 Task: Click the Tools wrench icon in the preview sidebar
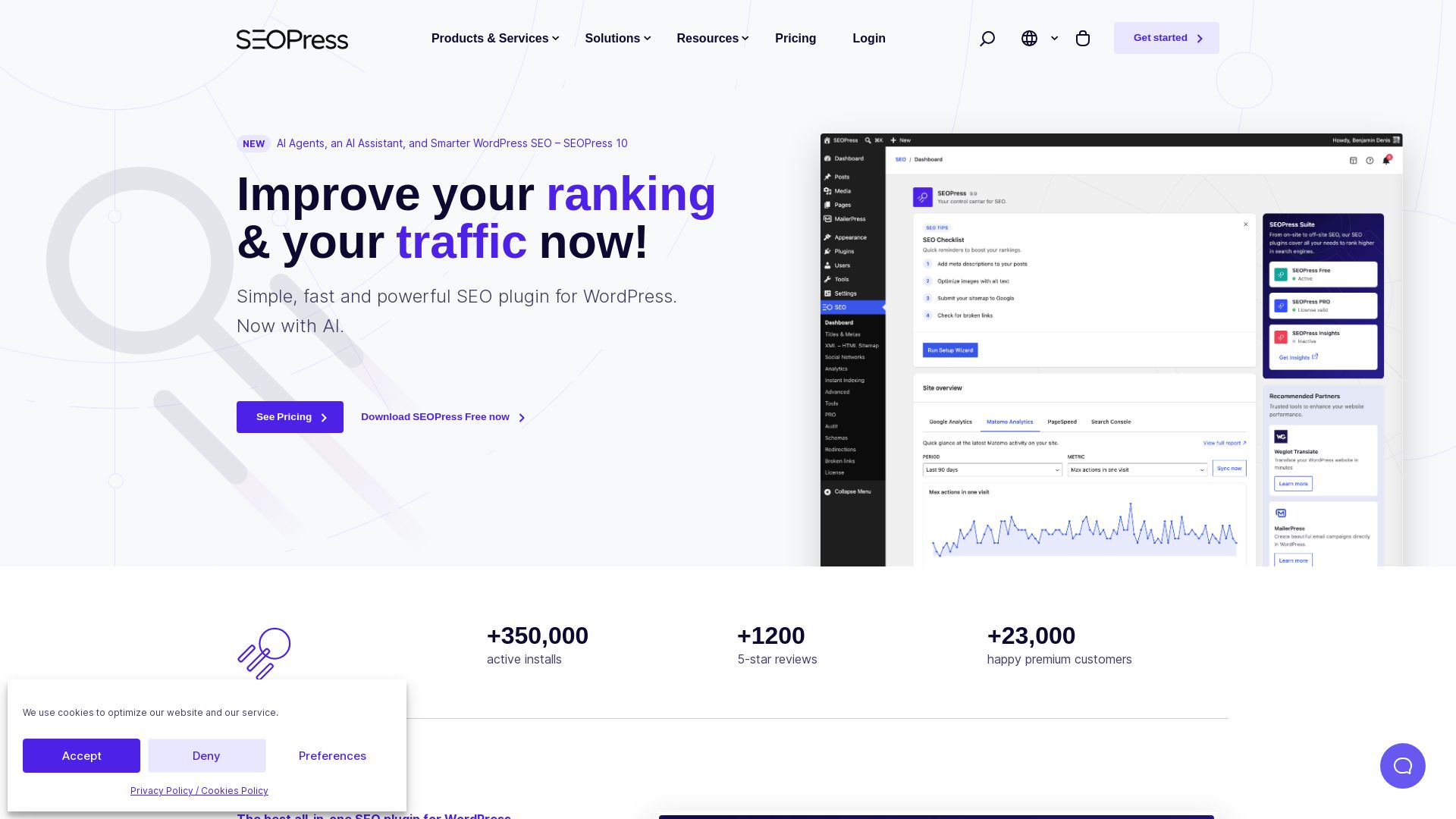click(x=827, y=279)
